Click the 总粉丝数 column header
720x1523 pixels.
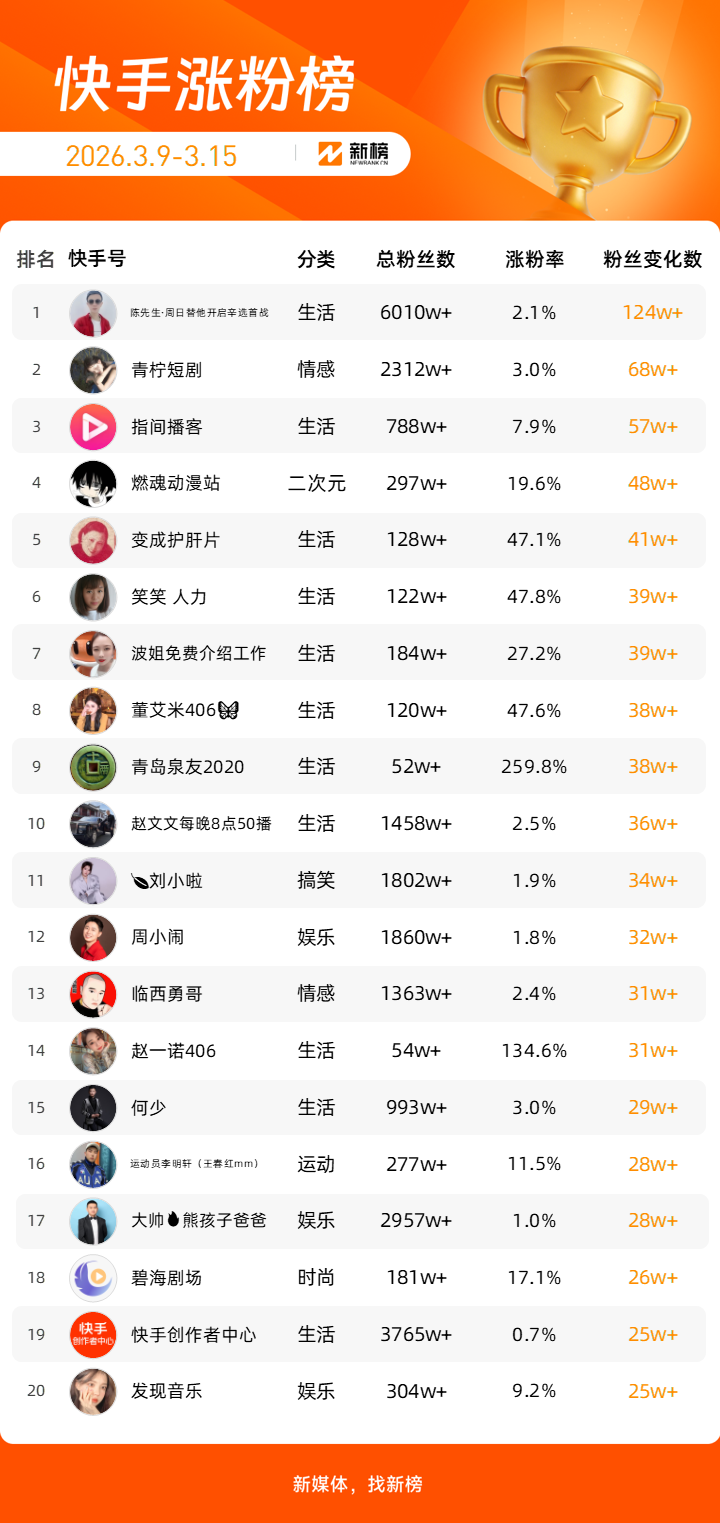(416, 259)
